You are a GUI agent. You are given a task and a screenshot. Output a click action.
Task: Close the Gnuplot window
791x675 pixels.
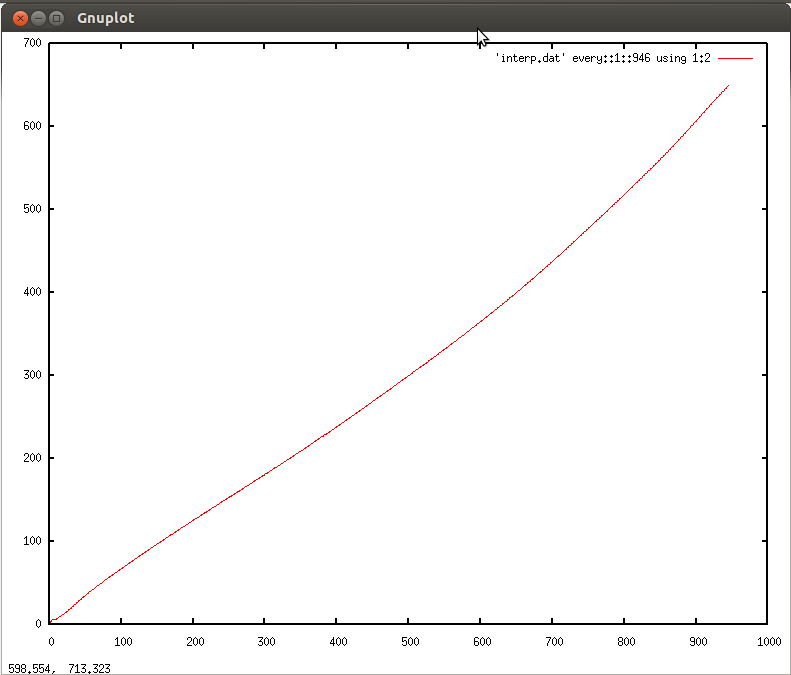(x=20, y=19)
